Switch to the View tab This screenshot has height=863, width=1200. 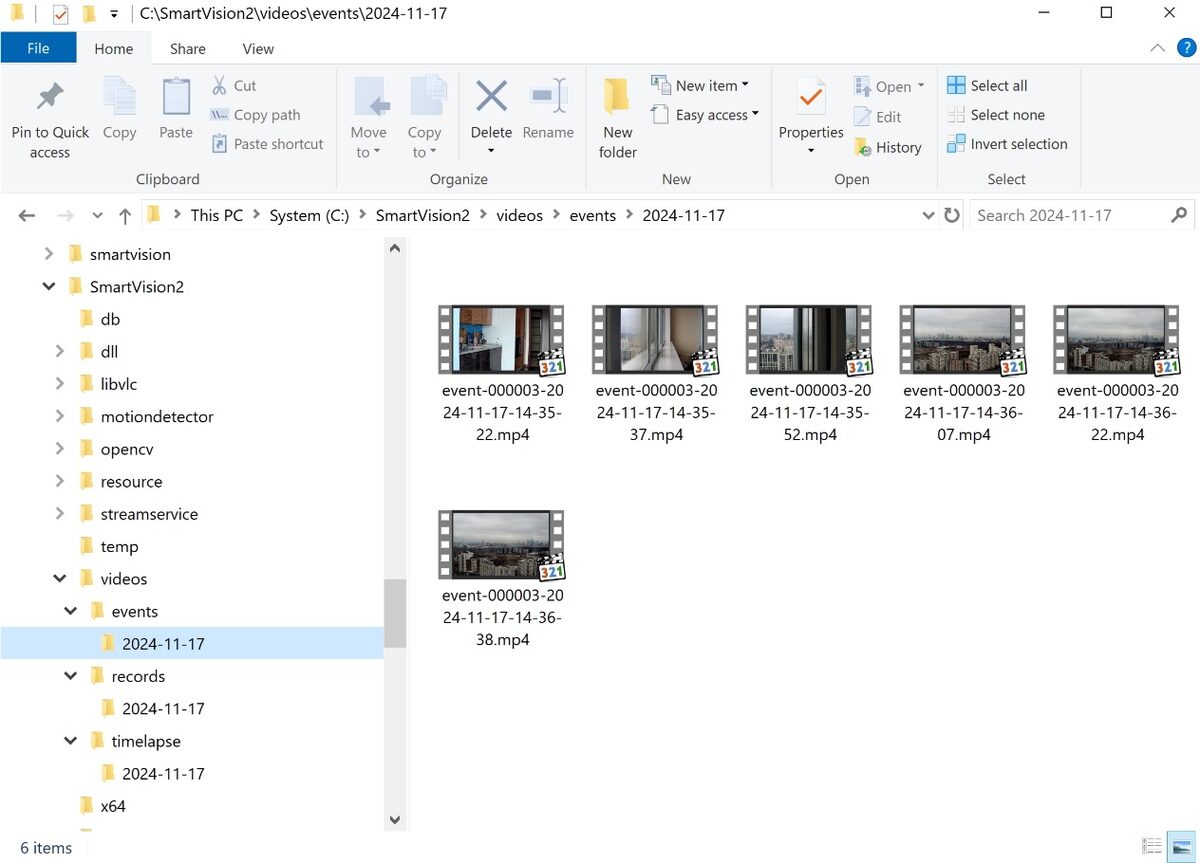[257, 48]
